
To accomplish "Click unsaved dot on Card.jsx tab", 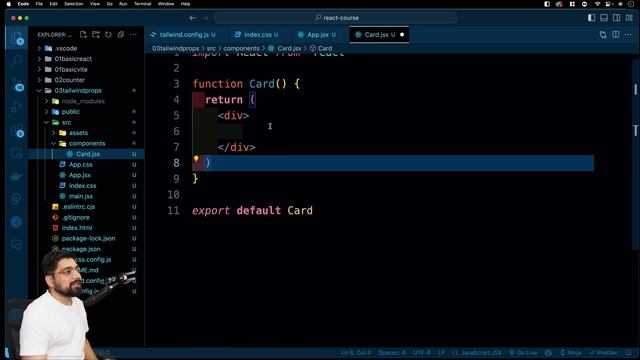I will [x=402, y=35].
